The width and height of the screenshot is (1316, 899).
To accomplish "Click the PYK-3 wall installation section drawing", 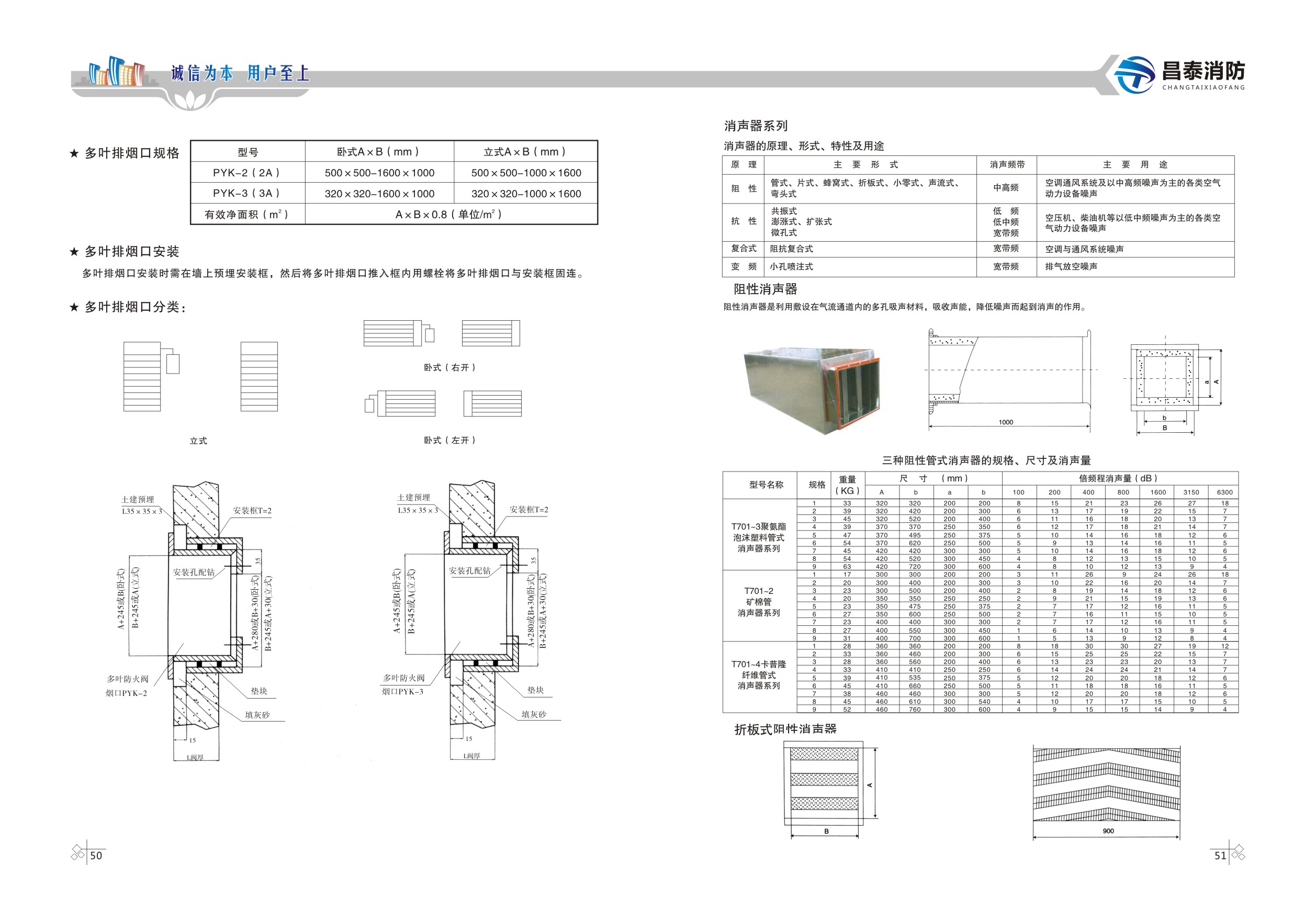I will pos(471,620).
